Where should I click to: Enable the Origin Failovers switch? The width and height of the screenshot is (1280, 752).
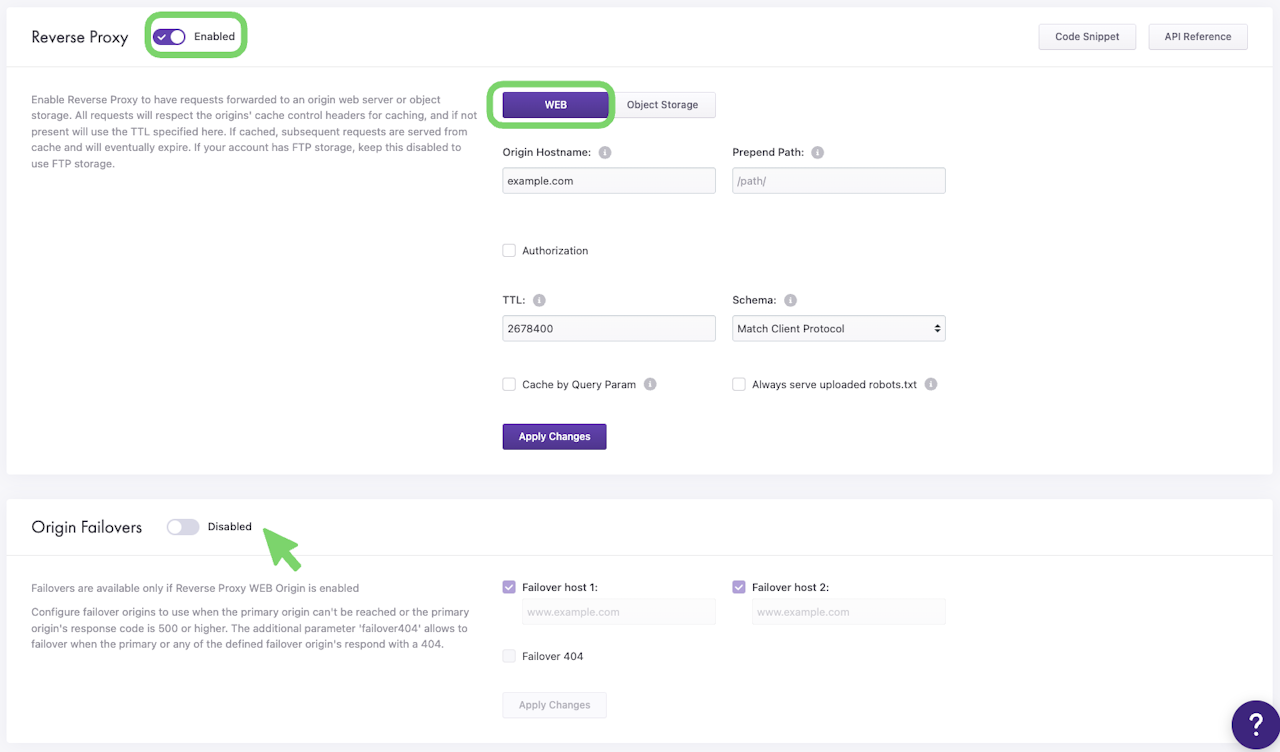183,527
